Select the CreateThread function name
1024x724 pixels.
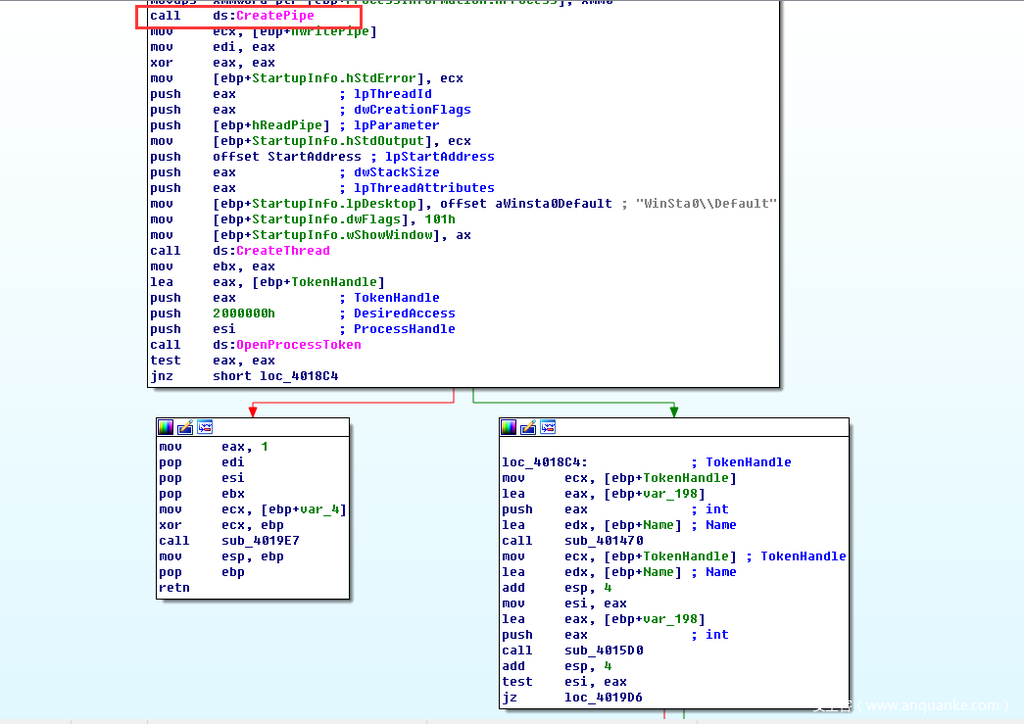click(x=282, y=251)
